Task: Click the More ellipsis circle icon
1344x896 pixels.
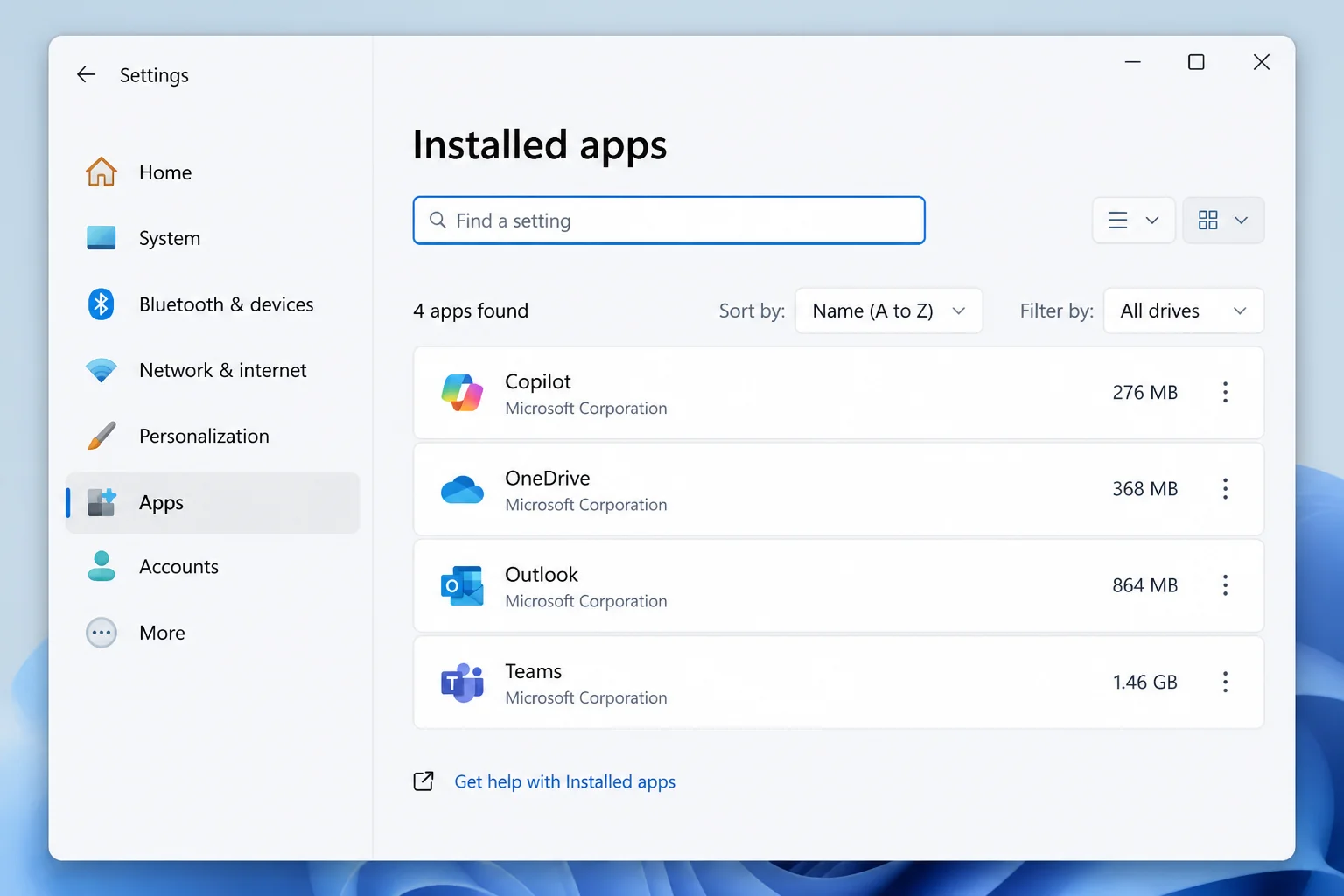Action: (101, 633)
